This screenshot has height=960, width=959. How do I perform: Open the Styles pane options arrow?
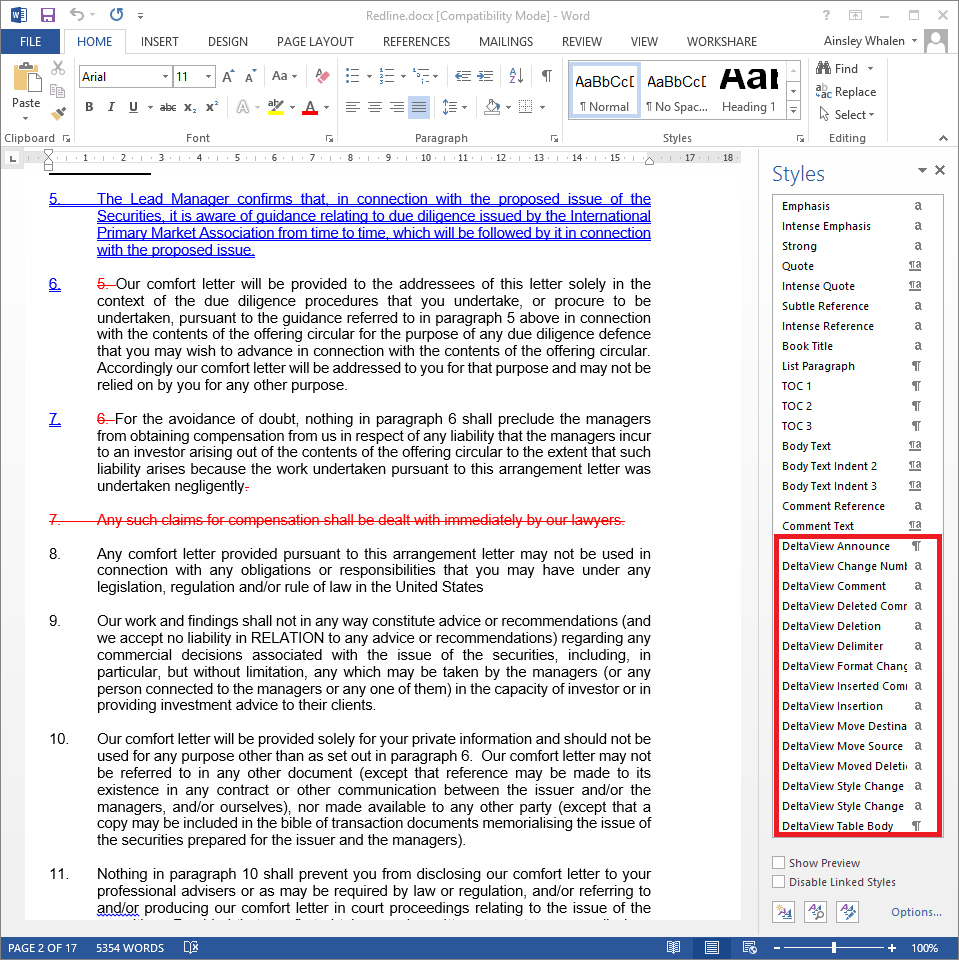click(922, 170)
